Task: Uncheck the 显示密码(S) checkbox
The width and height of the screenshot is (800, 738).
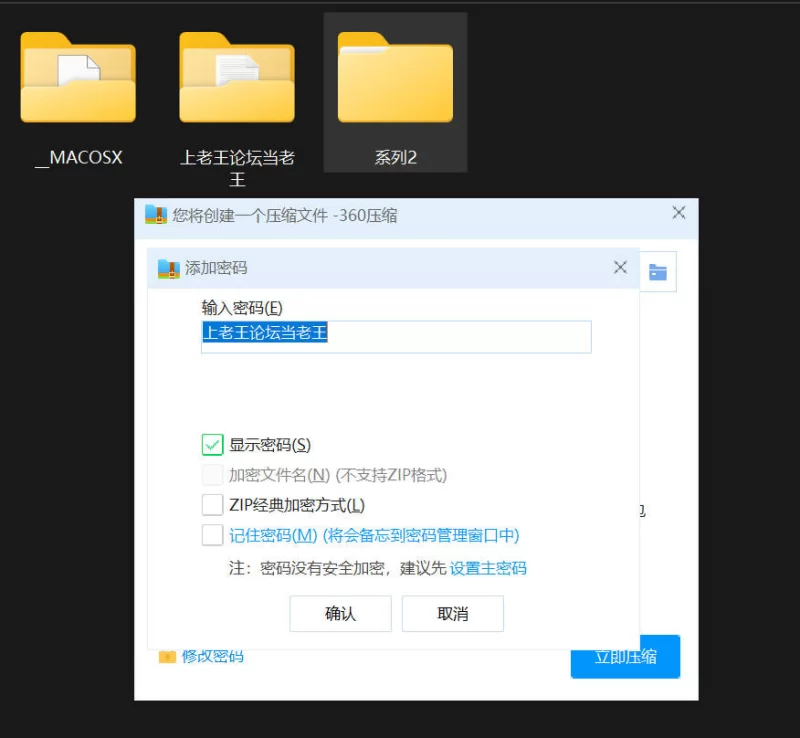Action: pyautogui.click(x=212, y=445)
